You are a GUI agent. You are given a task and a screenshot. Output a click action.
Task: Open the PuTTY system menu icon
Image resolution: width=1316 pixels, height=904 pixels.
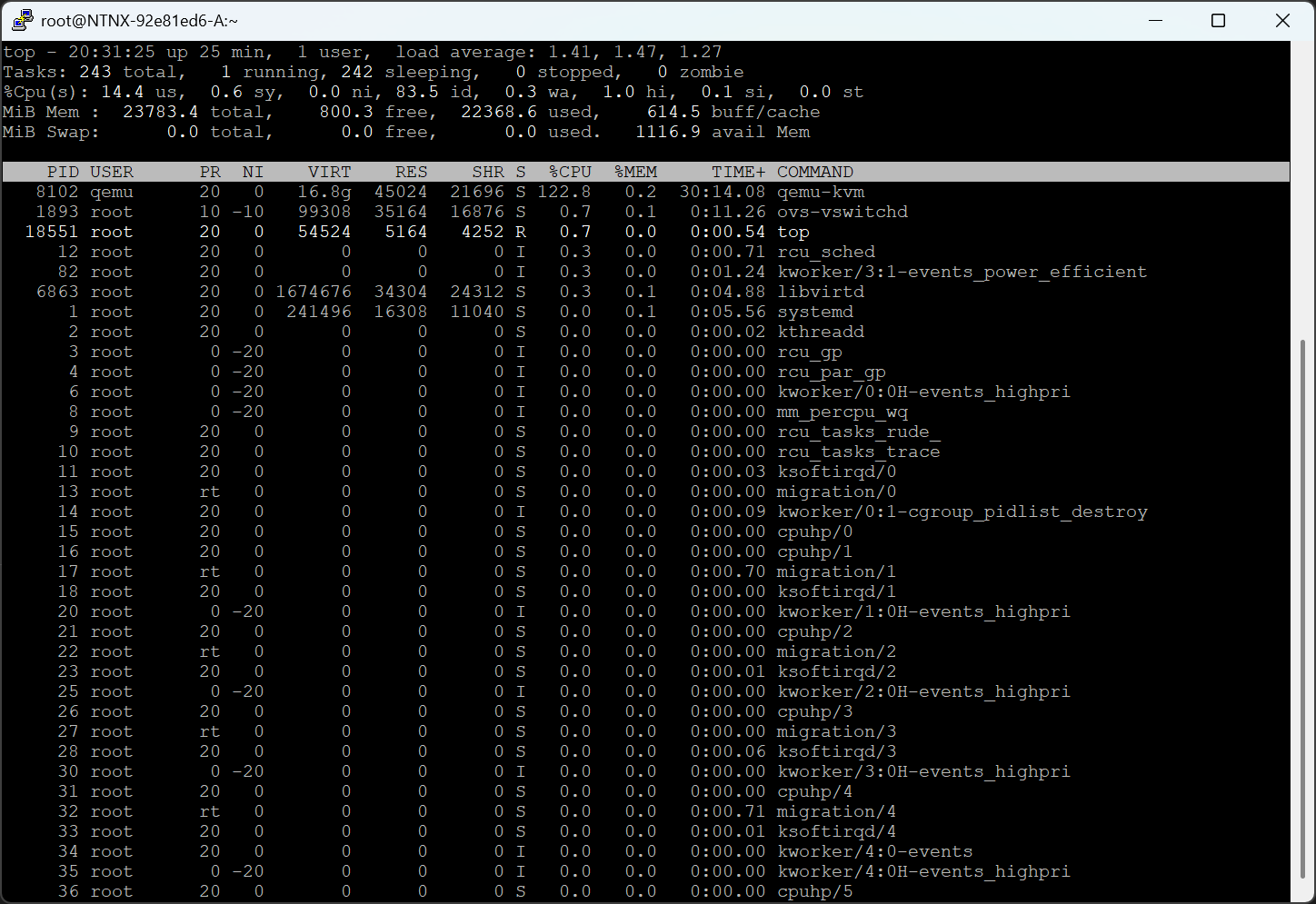tap(22, 20)
